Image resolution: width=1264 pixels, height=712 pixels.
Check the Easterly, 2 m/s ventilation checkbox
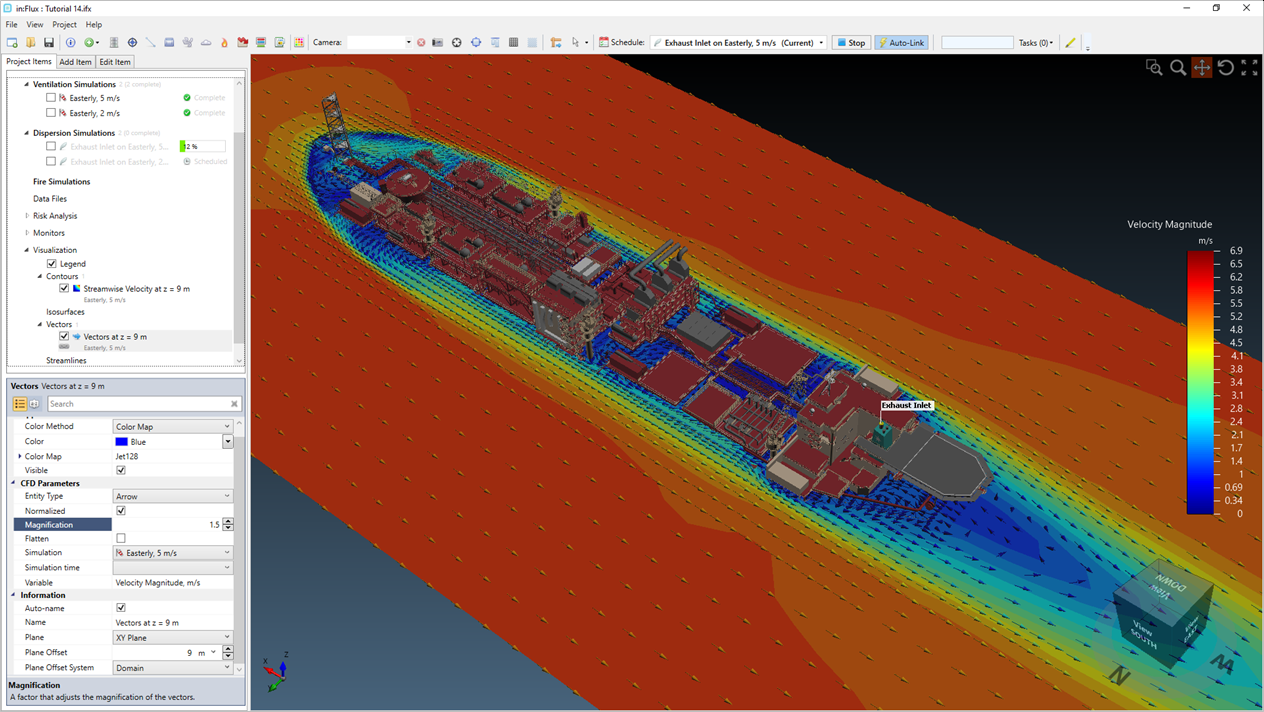click(51, 113)
